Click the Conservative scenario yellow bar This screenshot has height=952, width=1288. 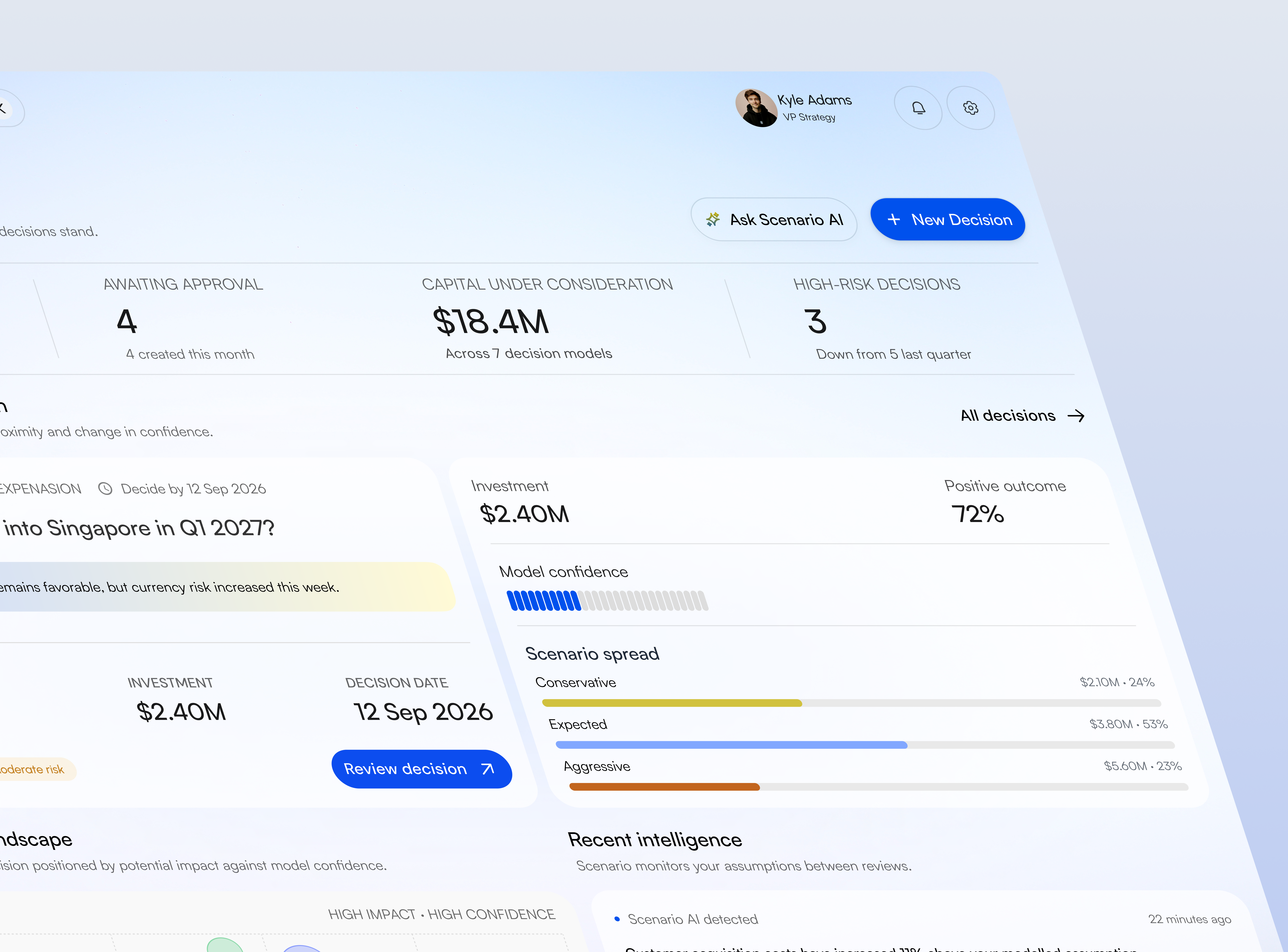click(x=672, y=703)
